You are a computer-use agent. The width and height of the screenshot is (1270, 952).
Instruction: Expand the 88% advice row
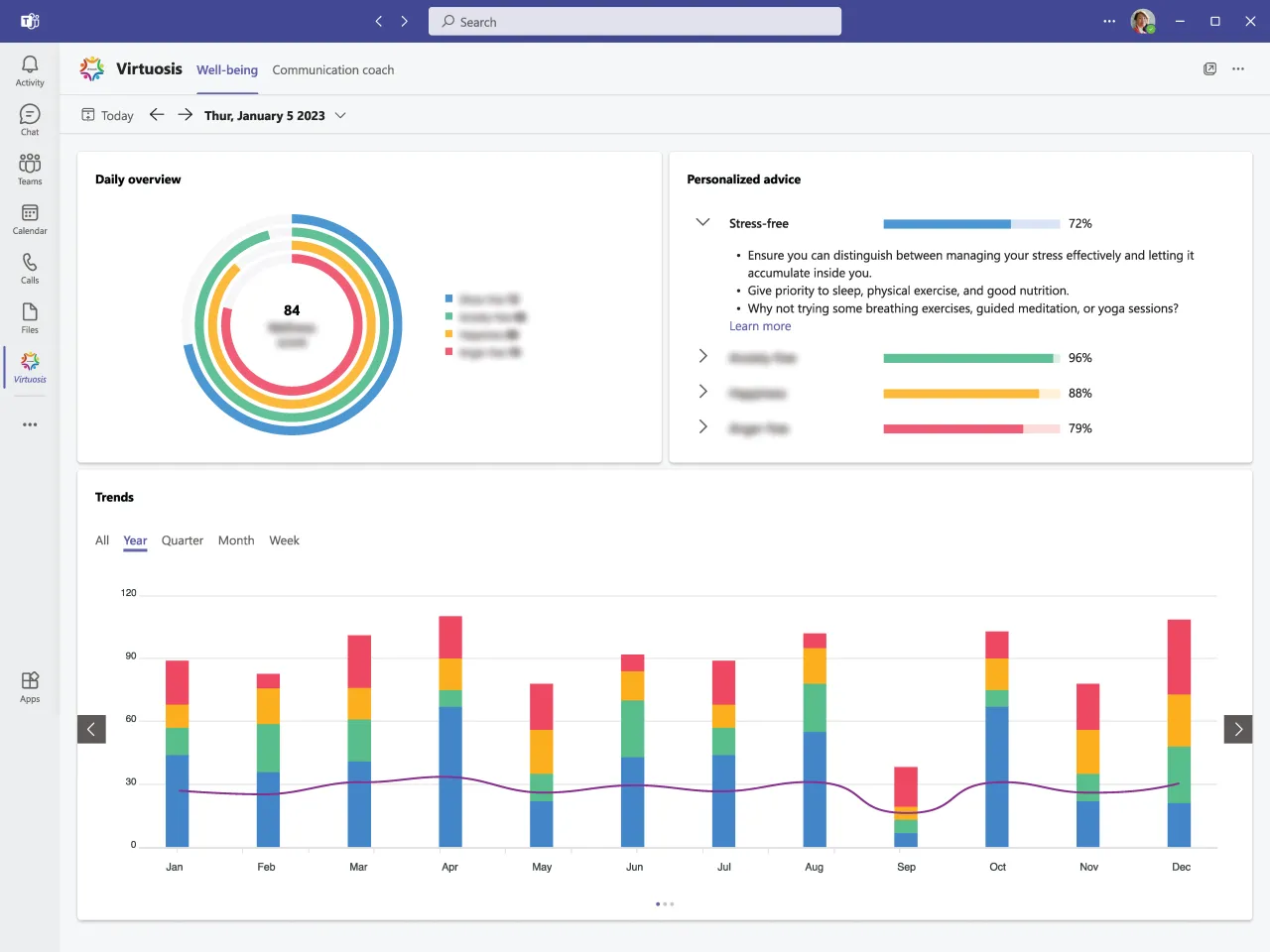(x=702, y=392)
